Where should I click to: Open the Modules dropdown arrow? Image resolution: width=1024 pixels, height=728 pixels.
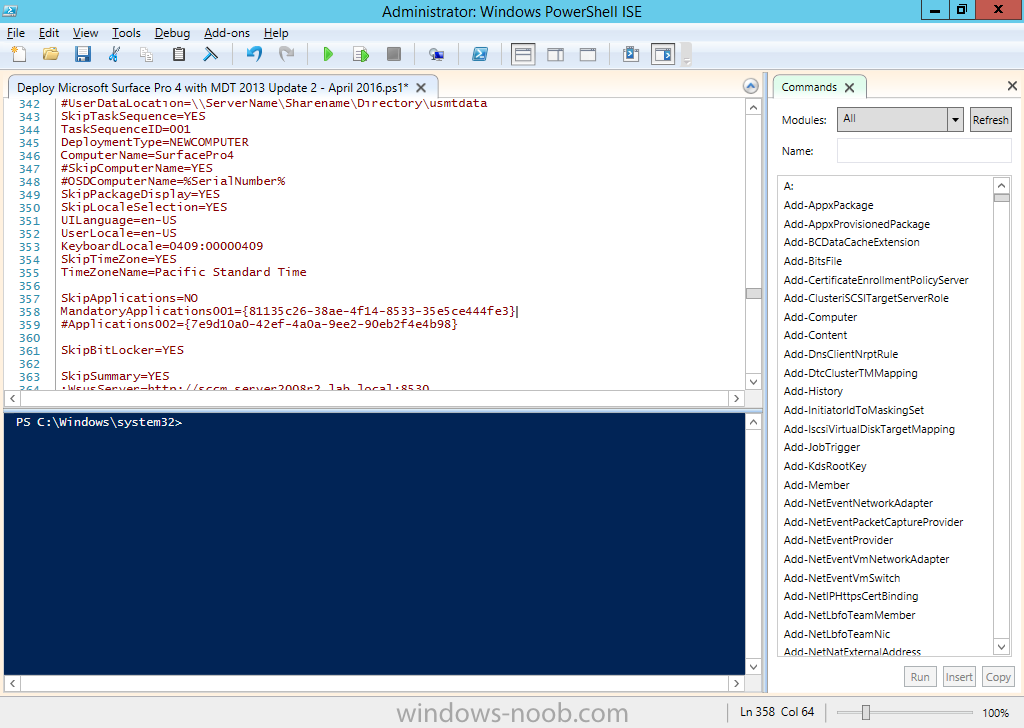(x=955, y=119)
